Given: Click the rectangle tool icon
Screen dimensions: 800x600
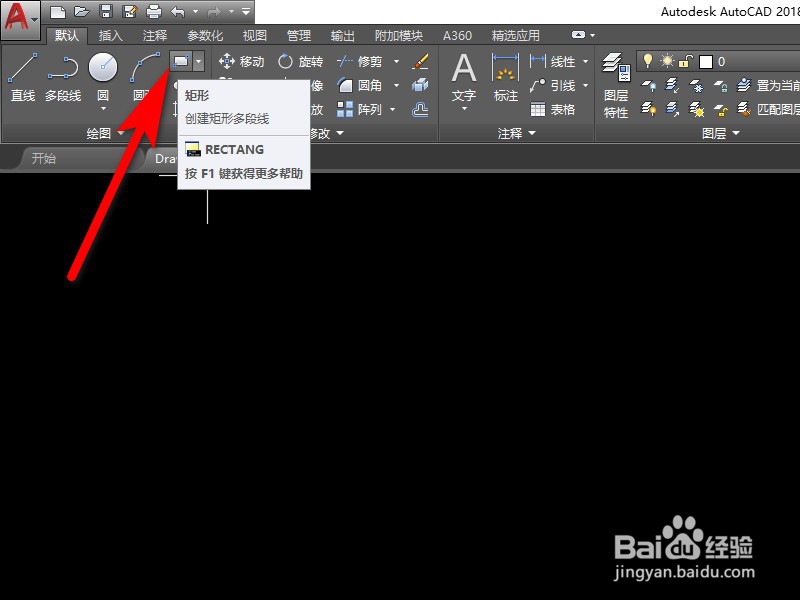Looking at the screenshot, I should click(x=181, y=62).
